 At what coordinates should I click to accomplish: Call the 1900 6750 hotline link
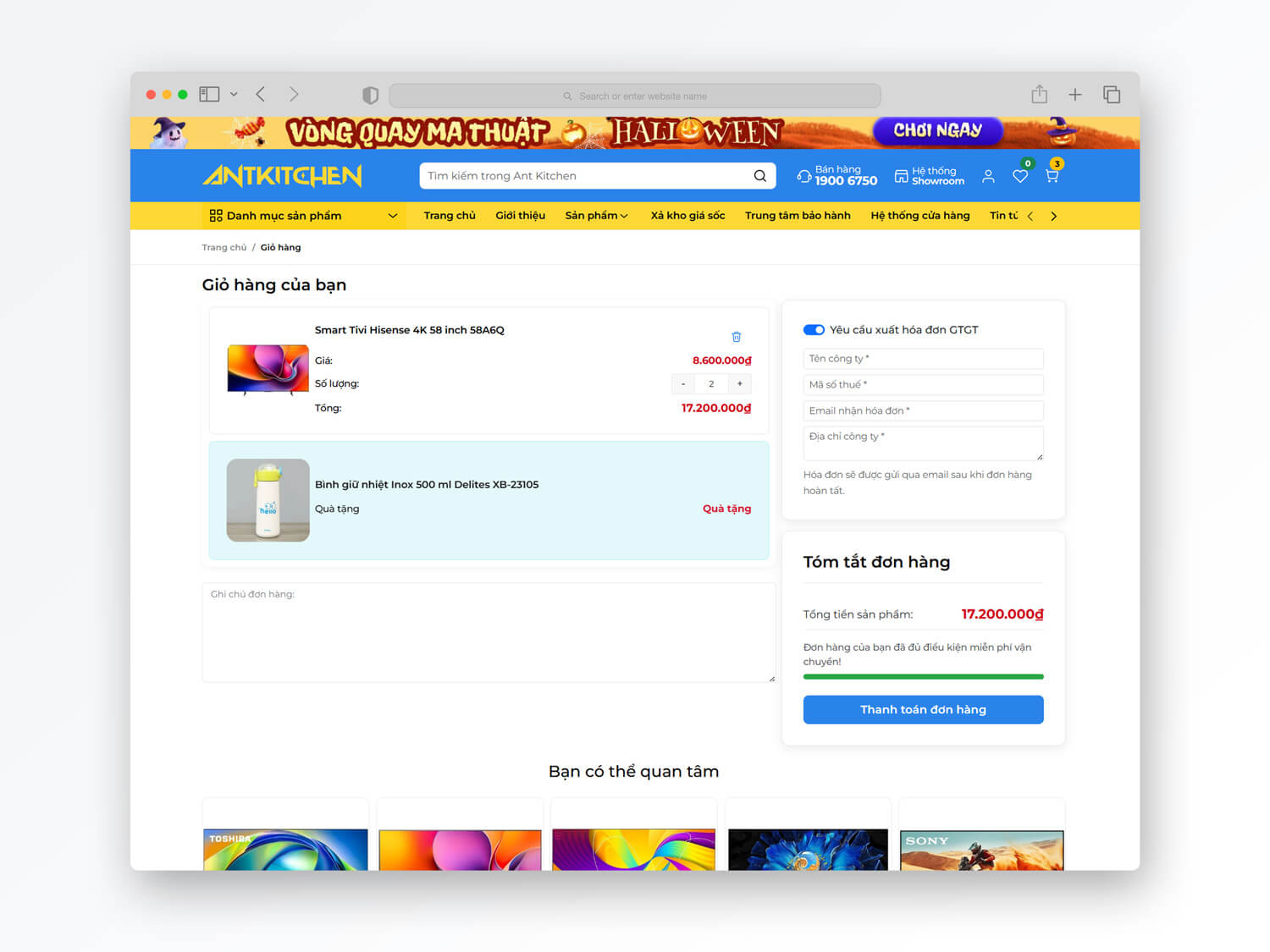coord(846,180)
